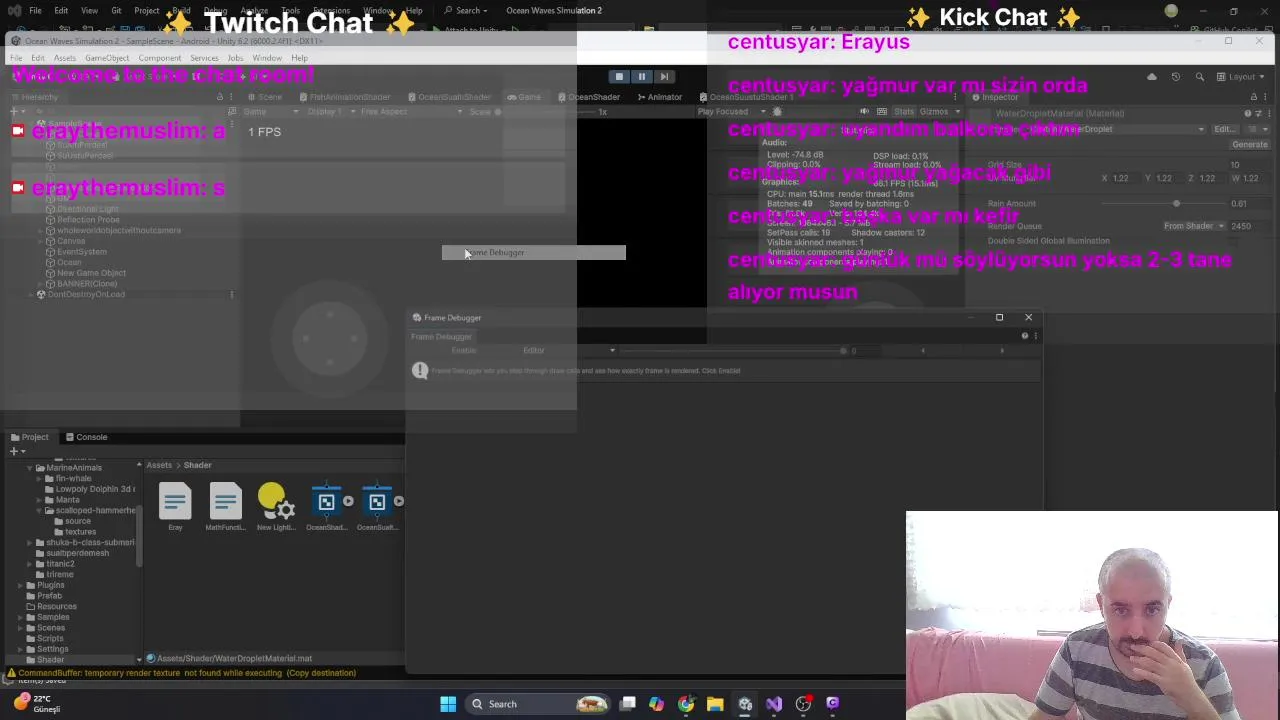This screenshot has height=720, width=1280.
Task: Maximize the Frame Debugger window
Action: coord(999,318)
